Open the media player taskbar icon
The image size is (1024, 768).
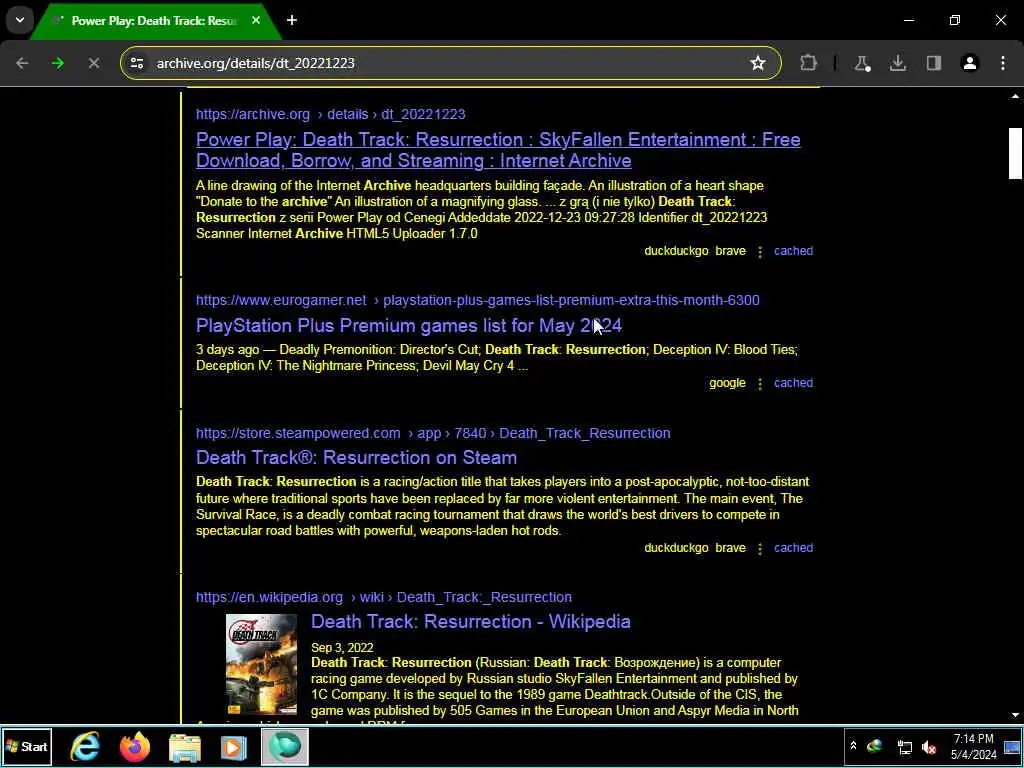point(234,746)
